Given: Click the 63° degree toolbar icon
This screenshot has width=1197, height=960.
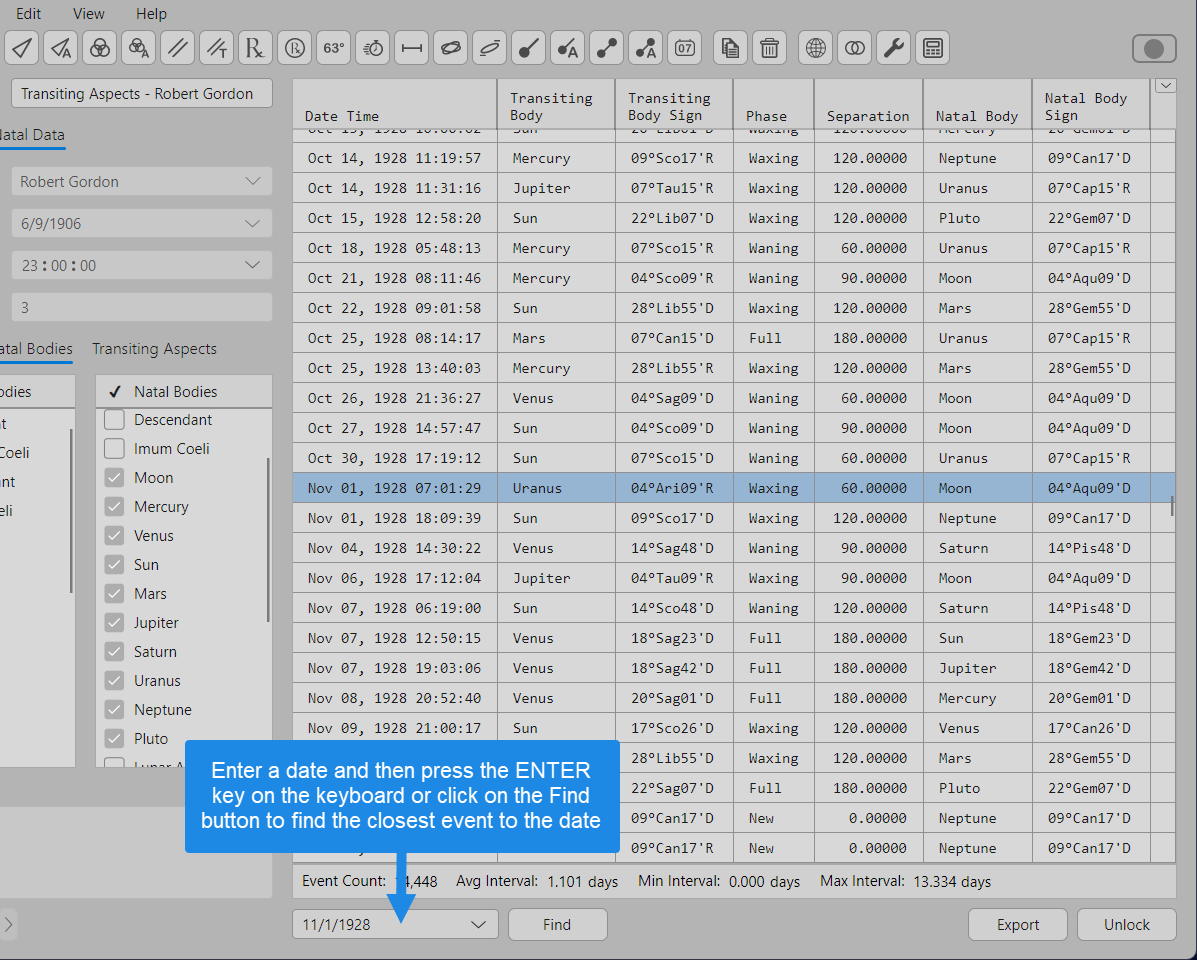Looking at the screenshot, I should (x=333, y=47).
